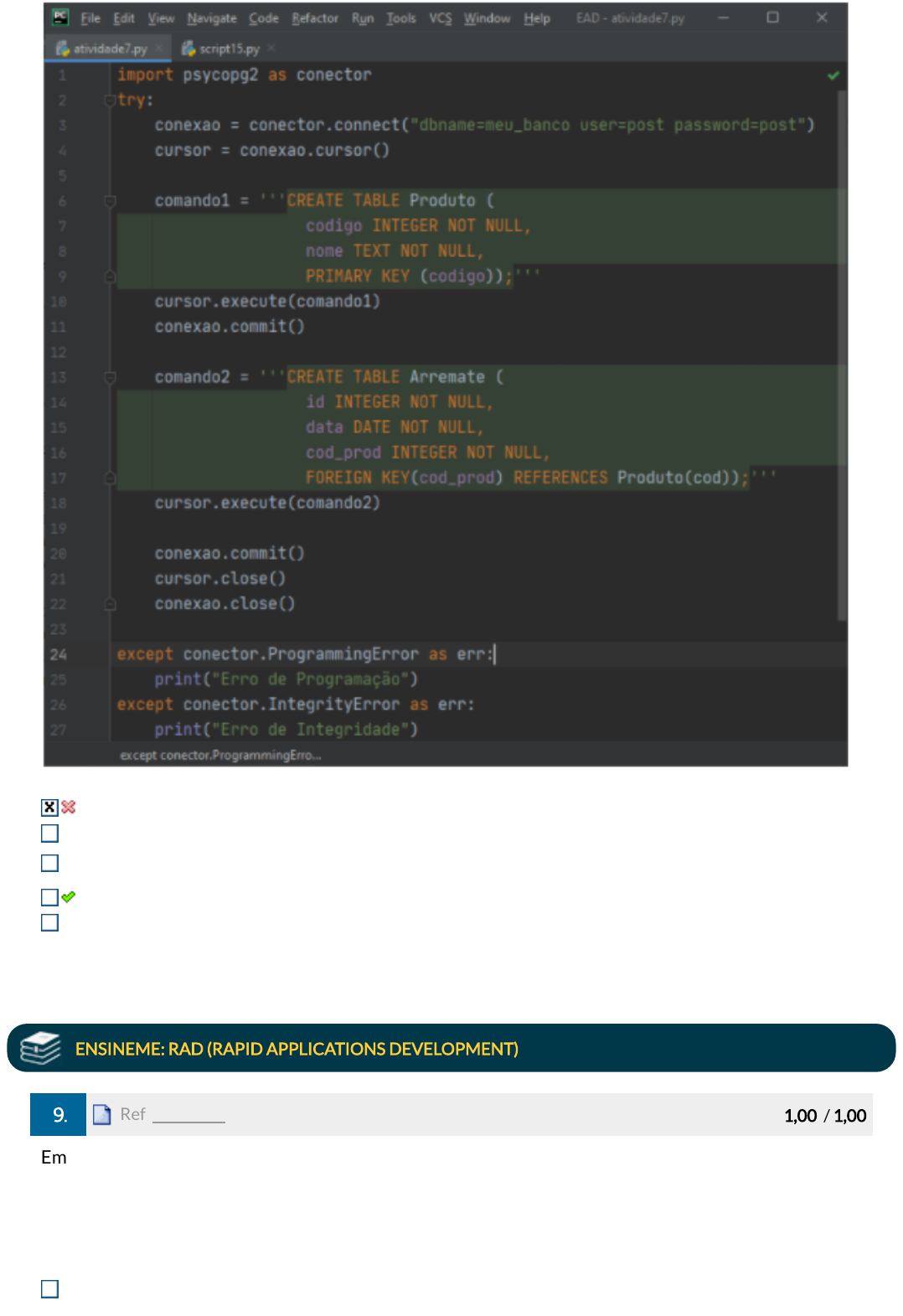Click the book stack icon in ENSINEME banner
The image size is (903, 1316).
pos(40,1048)
